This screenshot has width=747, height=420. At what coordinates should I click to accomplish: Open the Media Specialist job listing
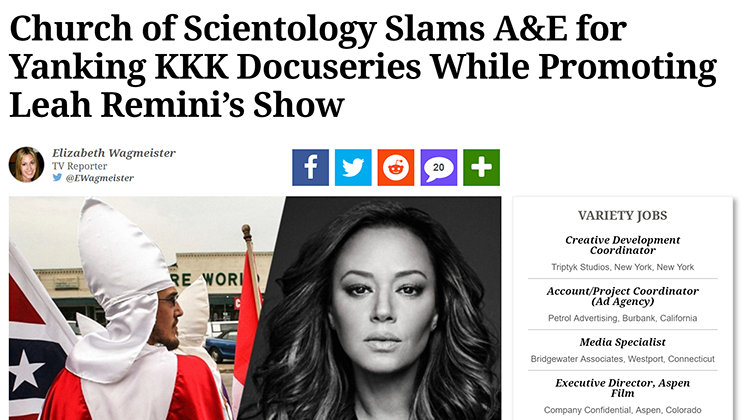point(623,342)
